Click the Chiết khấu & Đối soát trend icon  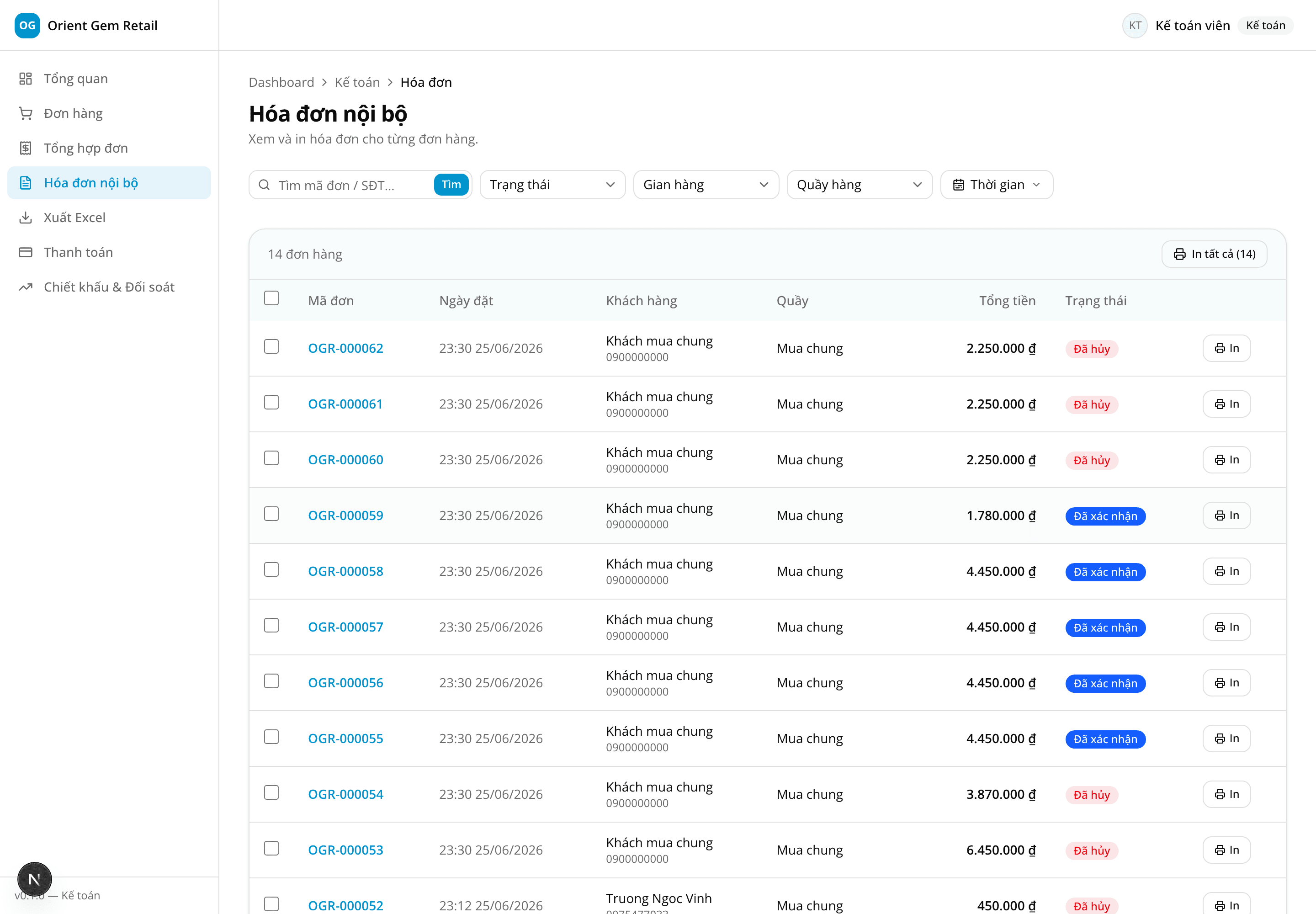pyautogui.click(x=25, y=287)
